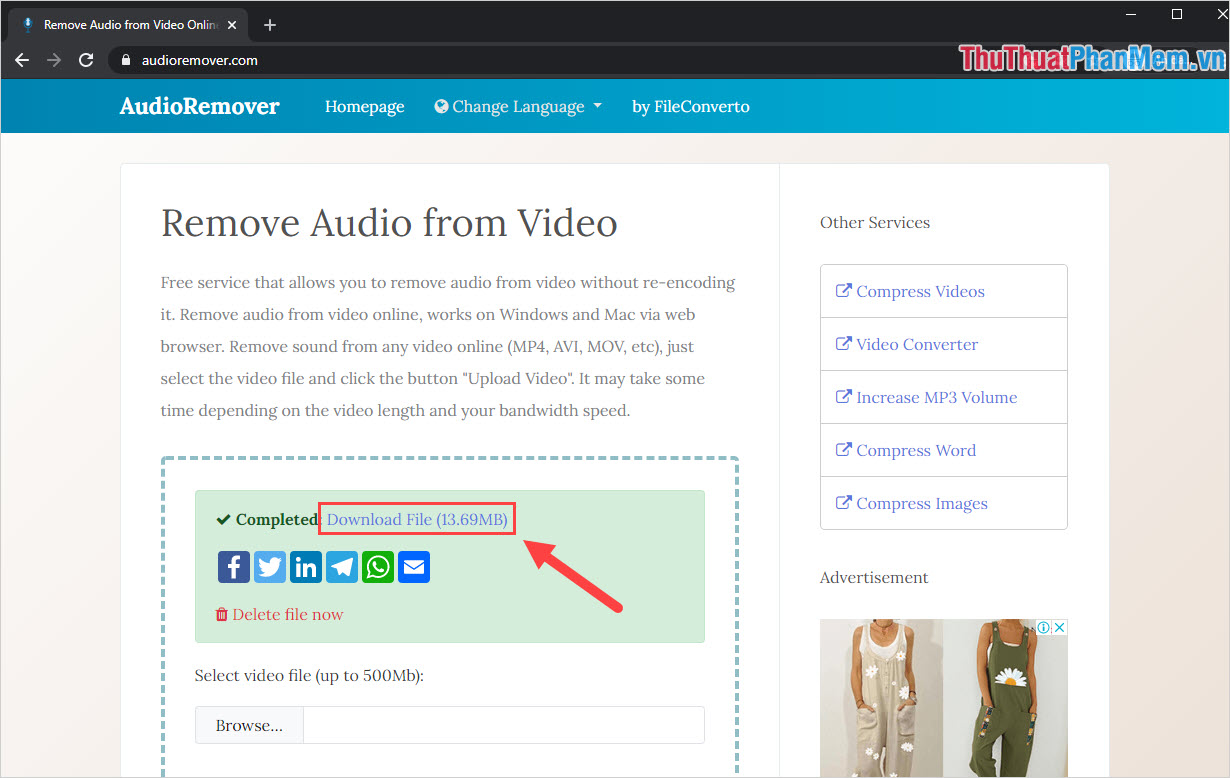Share the file on Twitter
This screenshot has height=778, width=1230.
click(269, 567)
